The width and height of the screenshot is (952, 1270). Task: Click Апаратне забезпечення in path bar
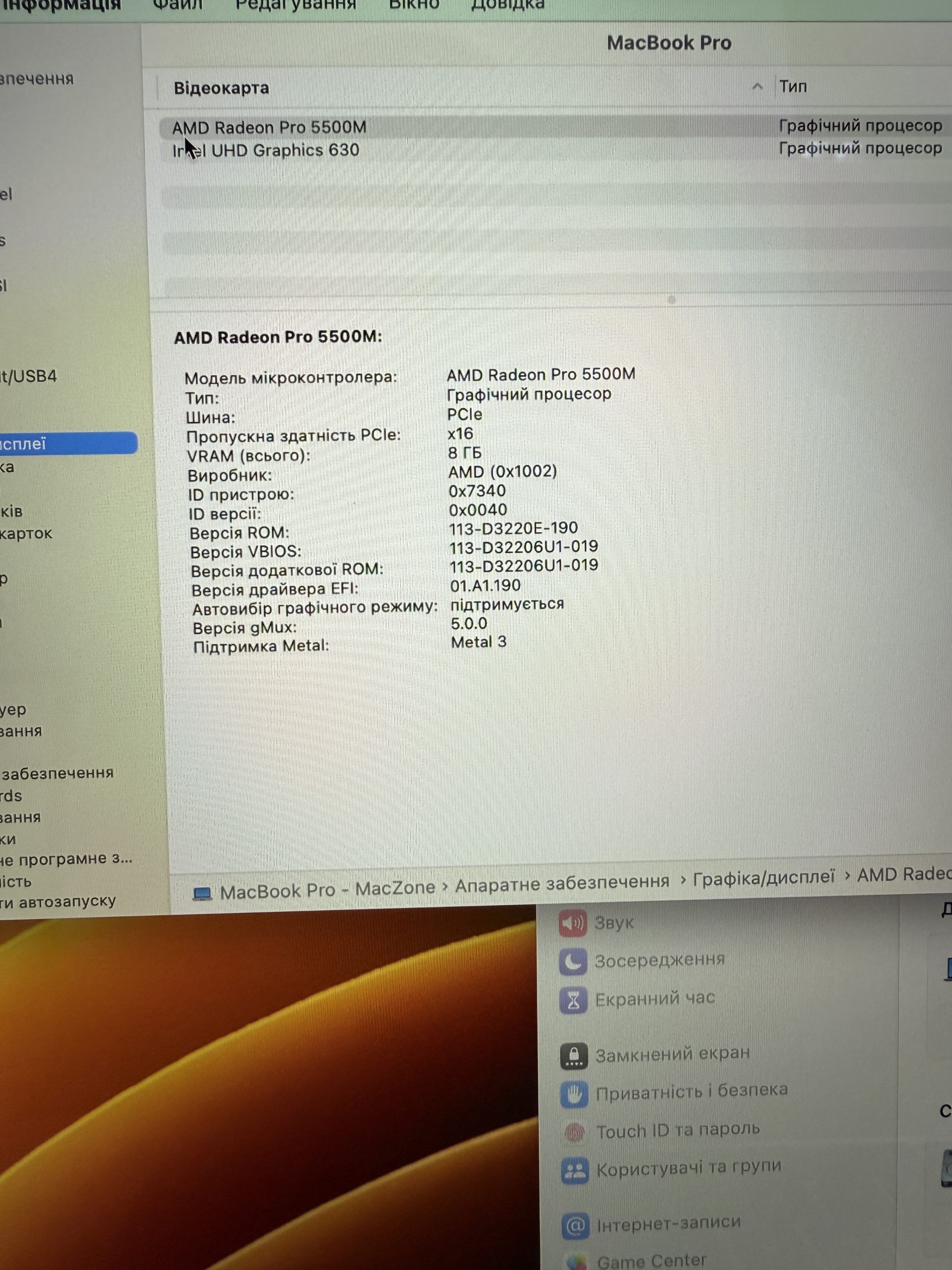(562, 883)
